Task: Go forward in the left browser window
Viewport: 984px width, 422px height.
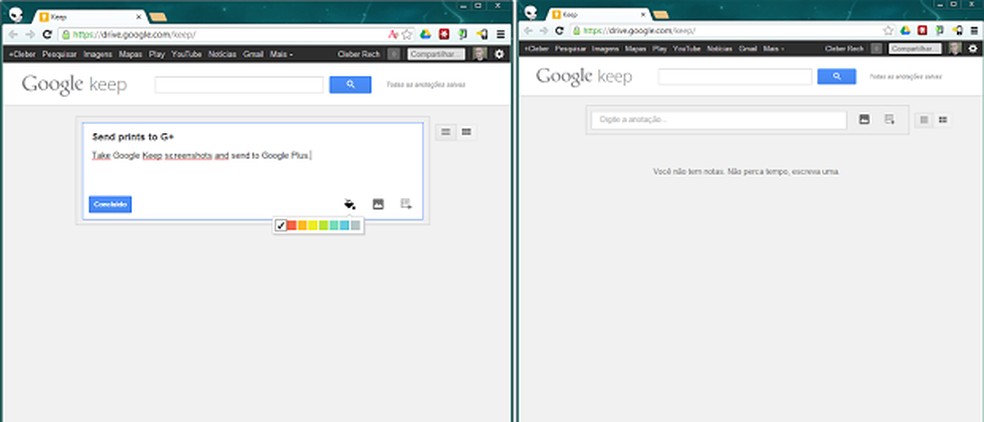Action: tap(29, 35)
